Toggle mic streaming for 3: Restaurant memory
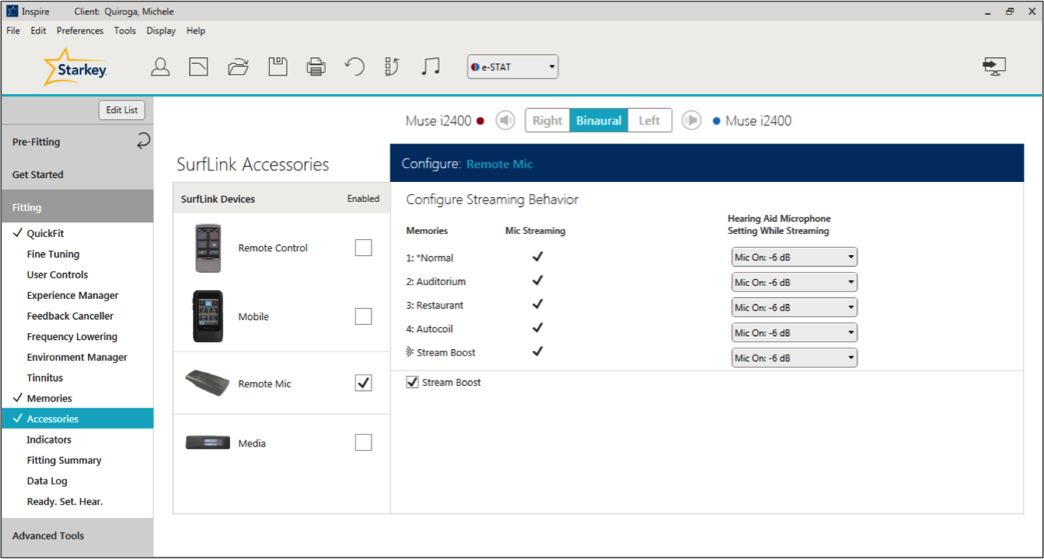 coord(537,304)
